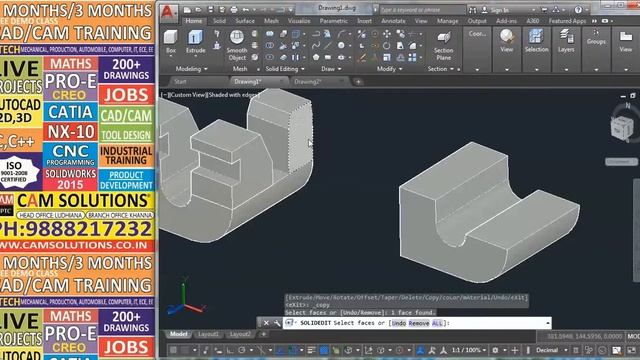
Task: Open the command line customize wrench
Action: coord(277,323)
